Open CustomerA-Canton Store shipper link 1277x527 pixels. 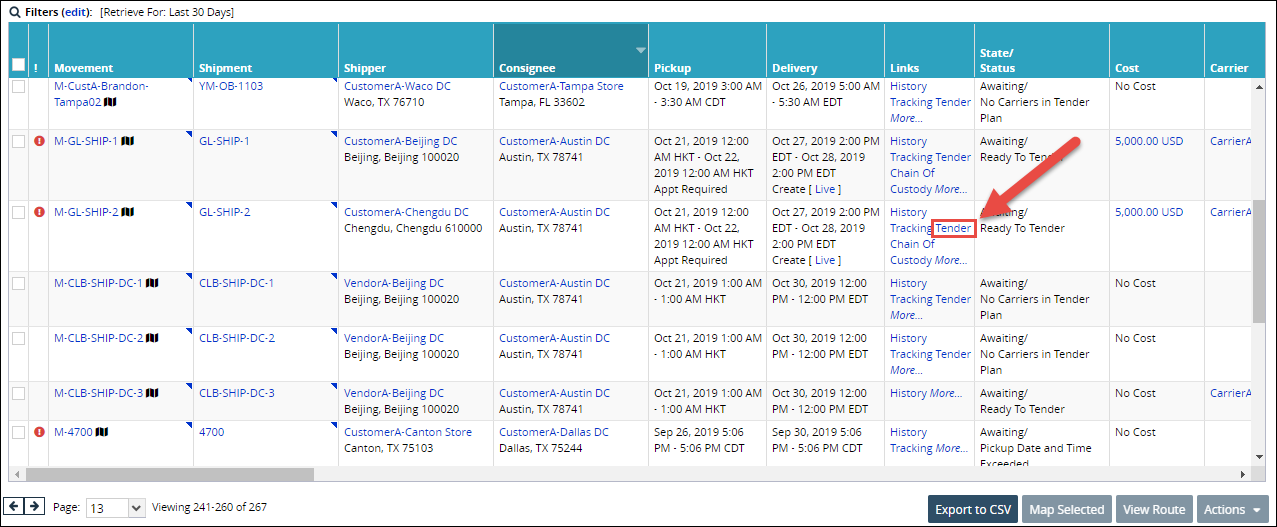(x=408, y=432)
